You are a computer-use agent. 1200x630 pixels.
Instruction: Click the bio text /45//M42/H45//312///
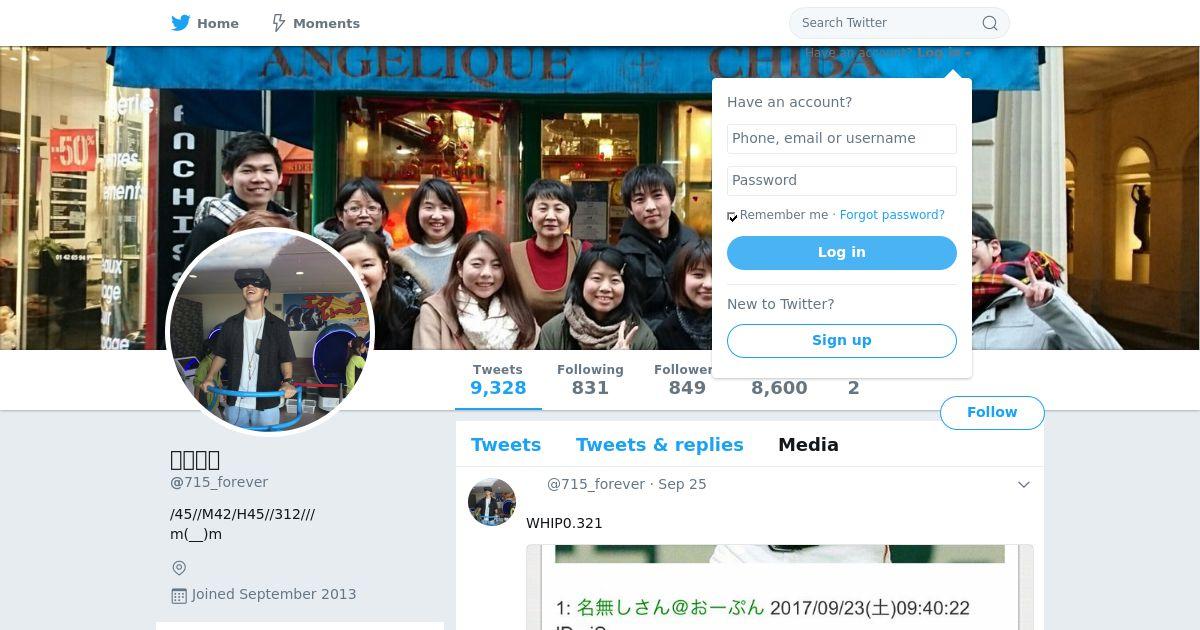[243, 514]
